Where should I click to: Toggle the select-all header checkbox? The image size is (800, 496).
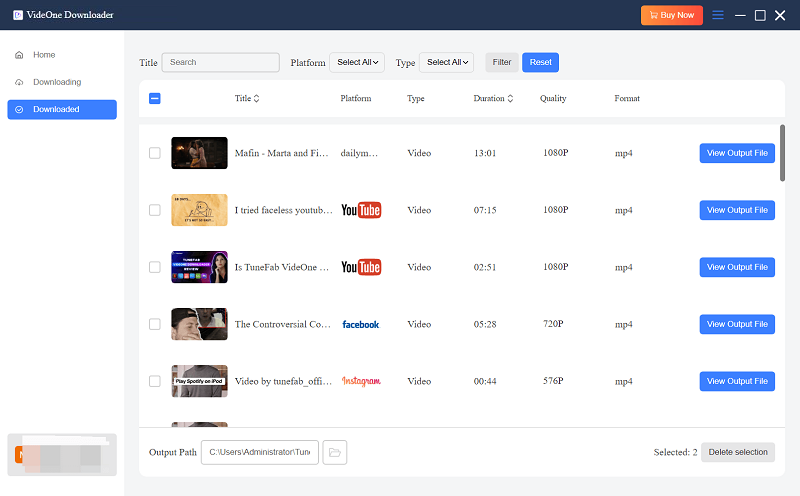pos(154,99)
